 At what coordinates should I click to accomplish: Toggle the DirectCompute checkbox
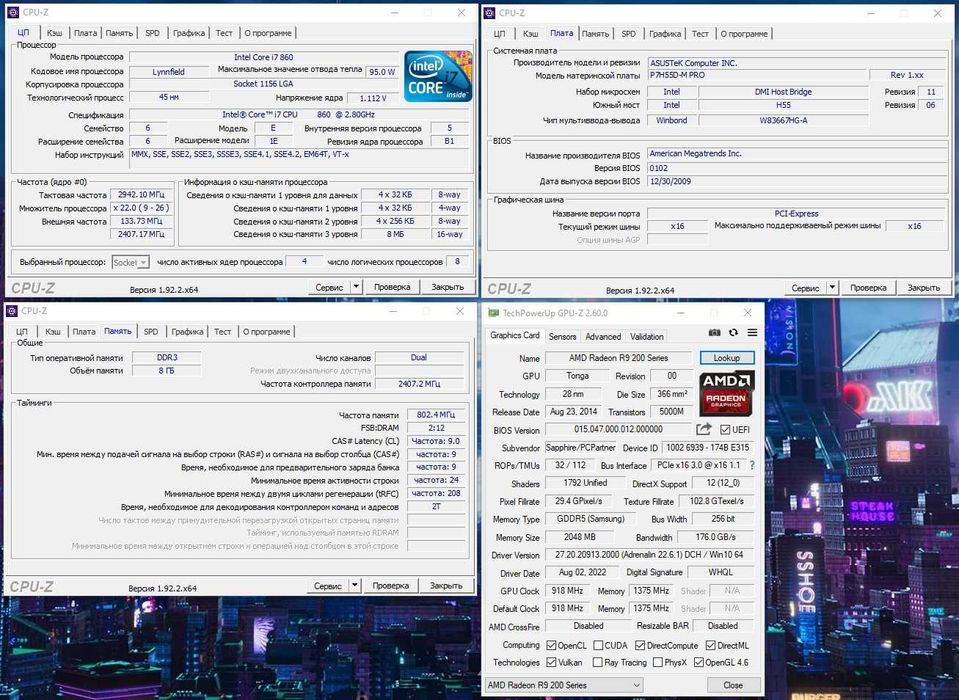[x=640, y=646]
